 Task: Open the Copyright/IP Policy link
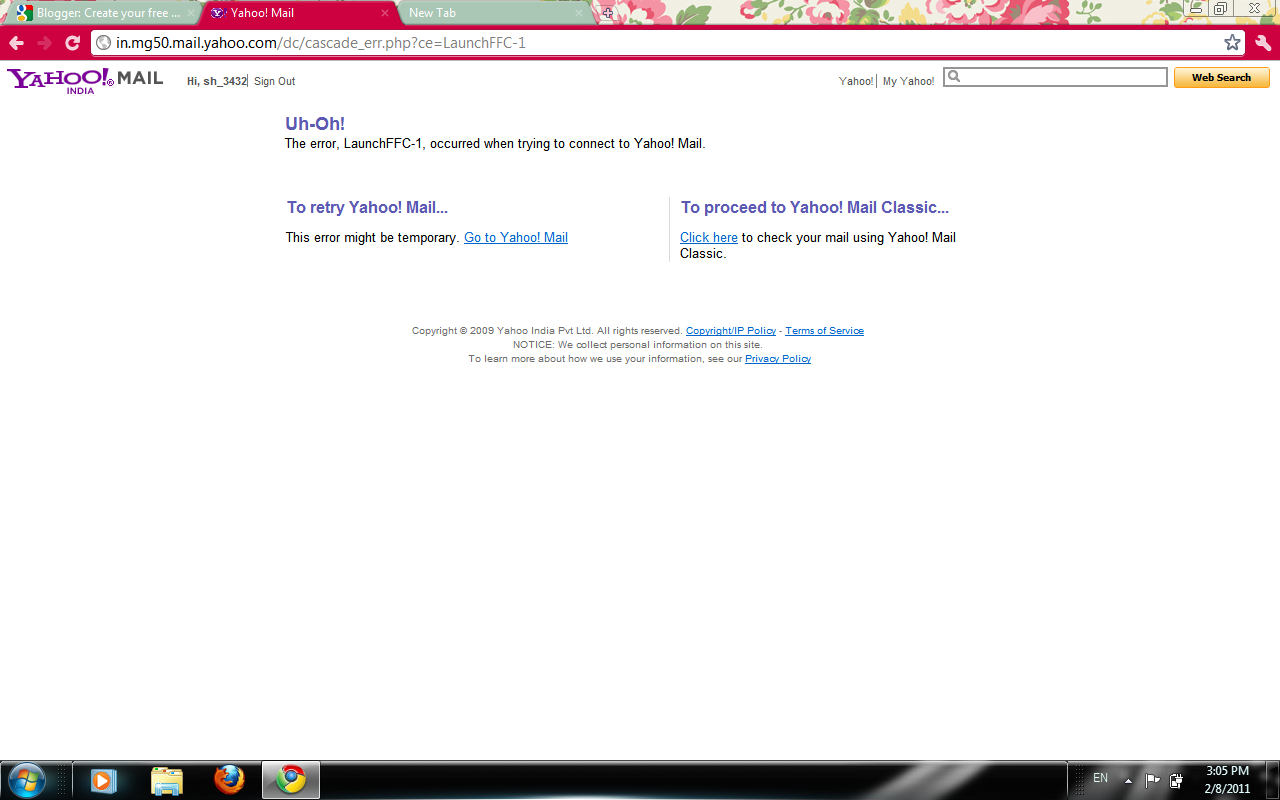731,331
